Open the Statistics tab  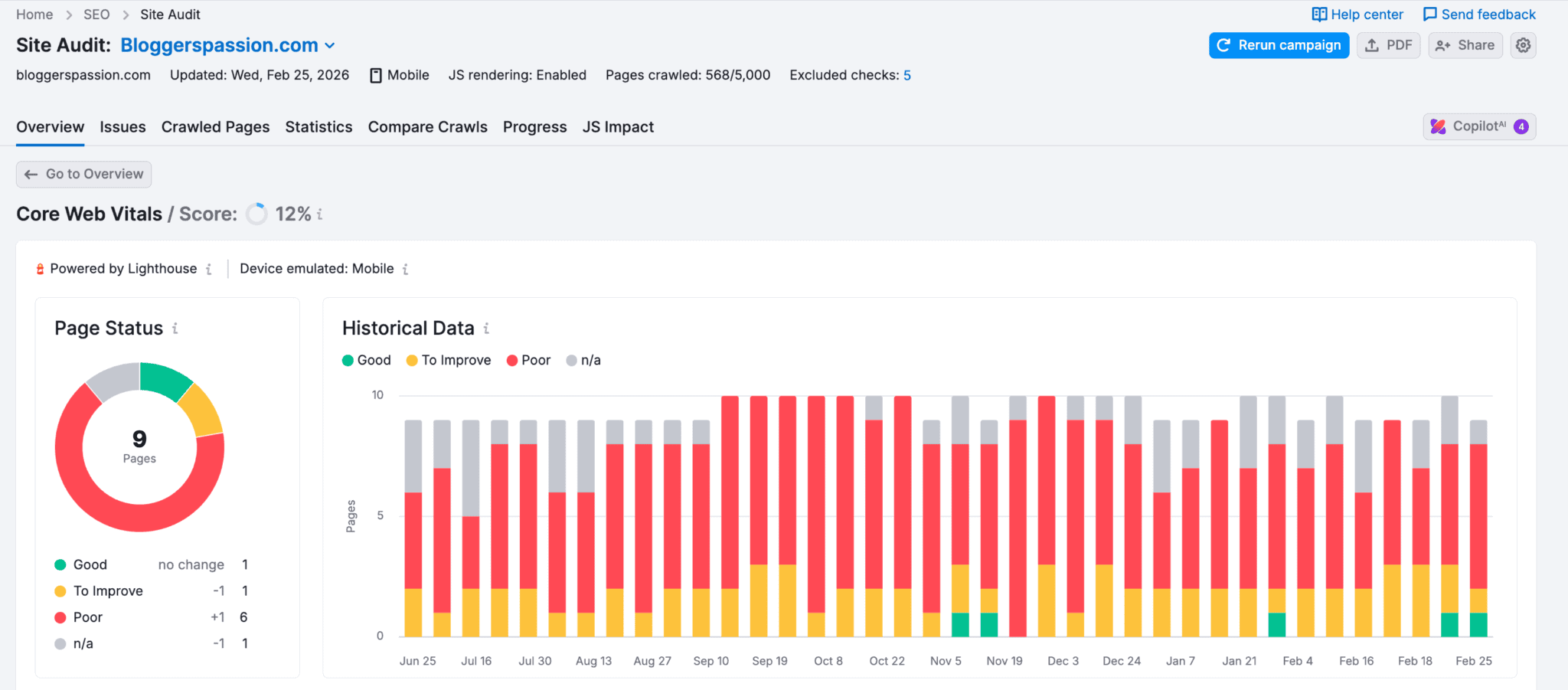click(x=318, y=127)
